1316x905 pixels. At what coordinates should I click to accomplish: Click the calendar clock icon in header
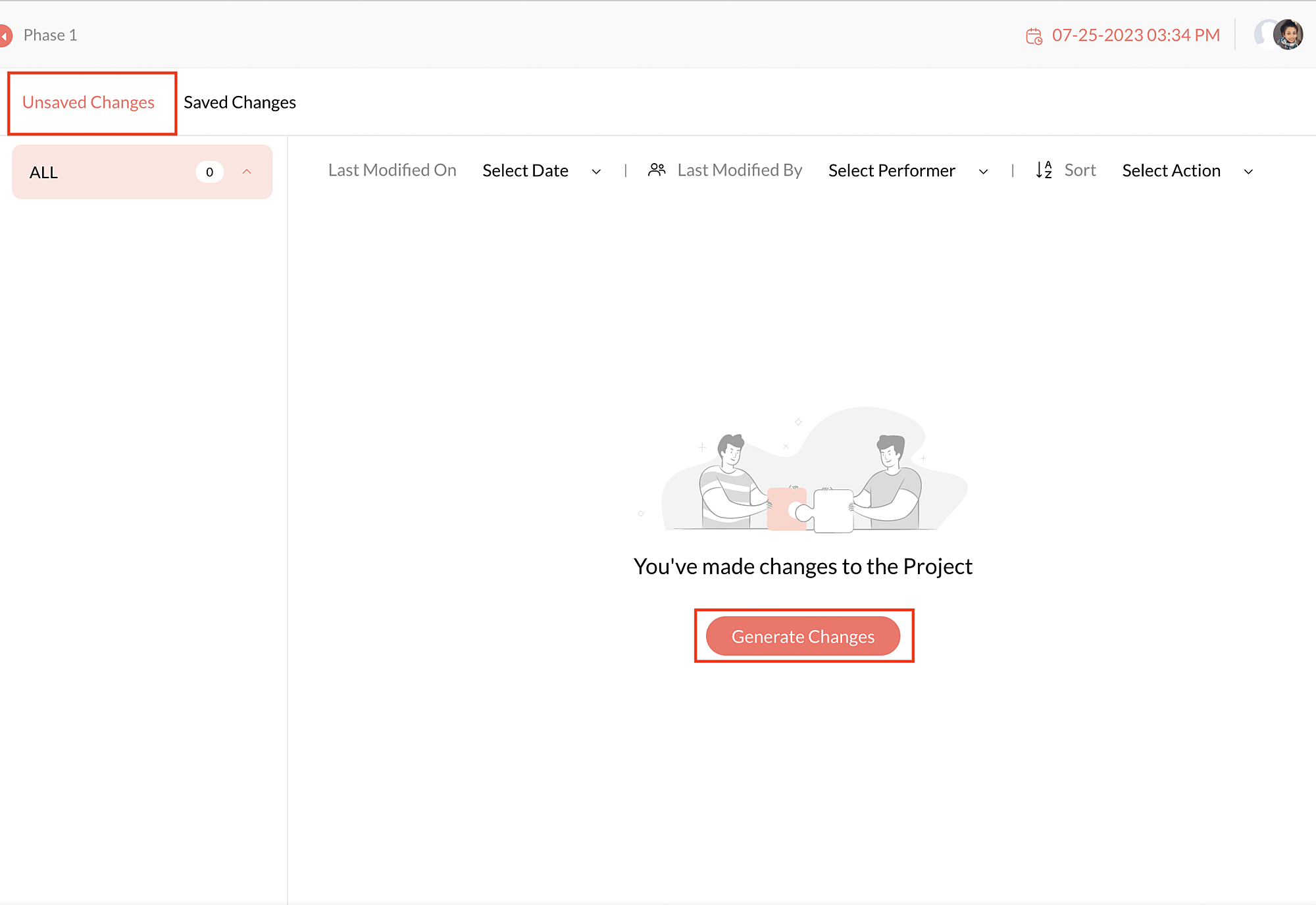(1034, 36)
